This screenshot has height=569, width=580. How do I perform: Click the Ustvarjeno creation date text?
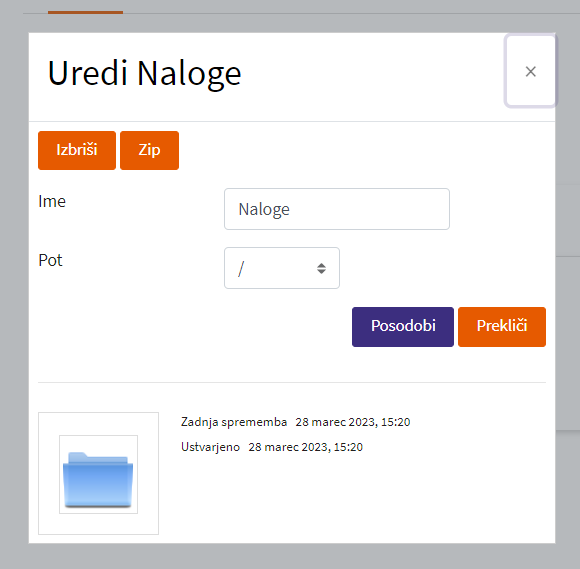(306, 447)
